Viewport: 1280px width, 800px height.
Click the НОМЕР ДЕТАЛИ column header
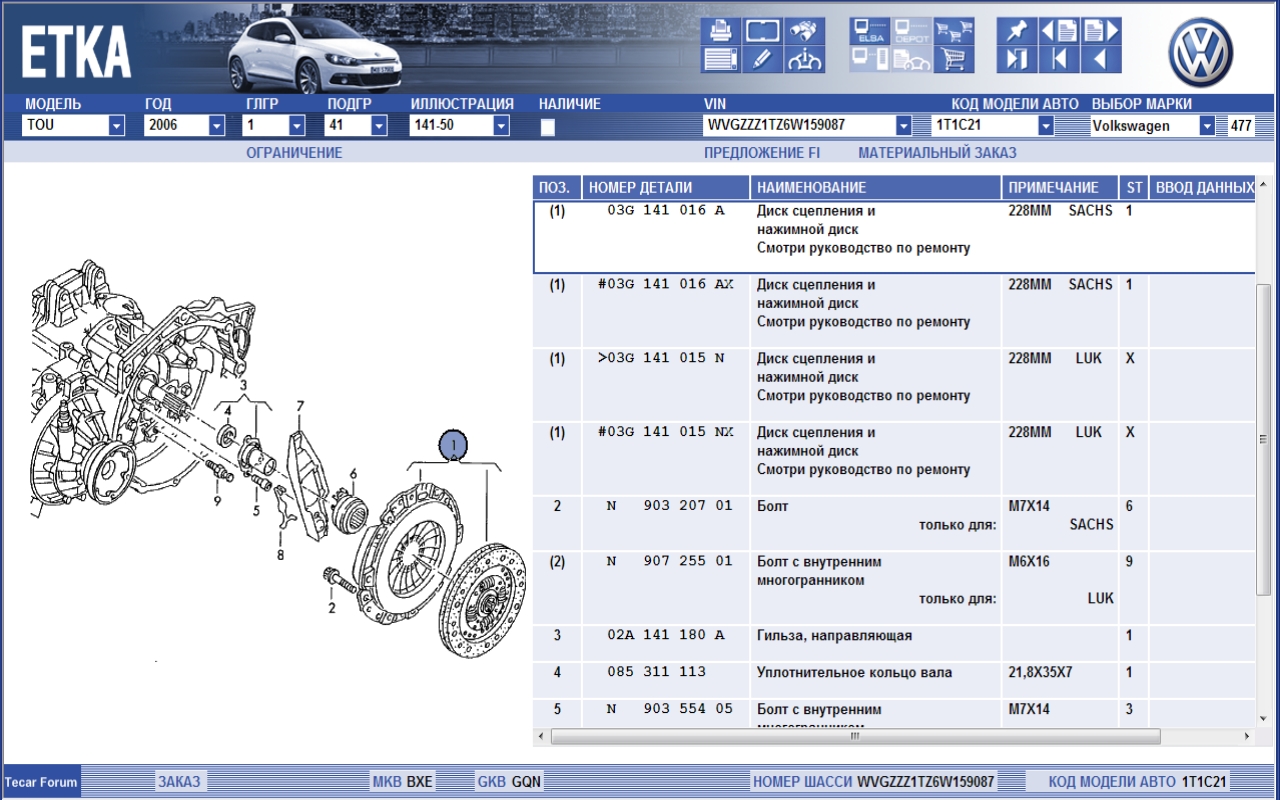[x=666, y=187]
